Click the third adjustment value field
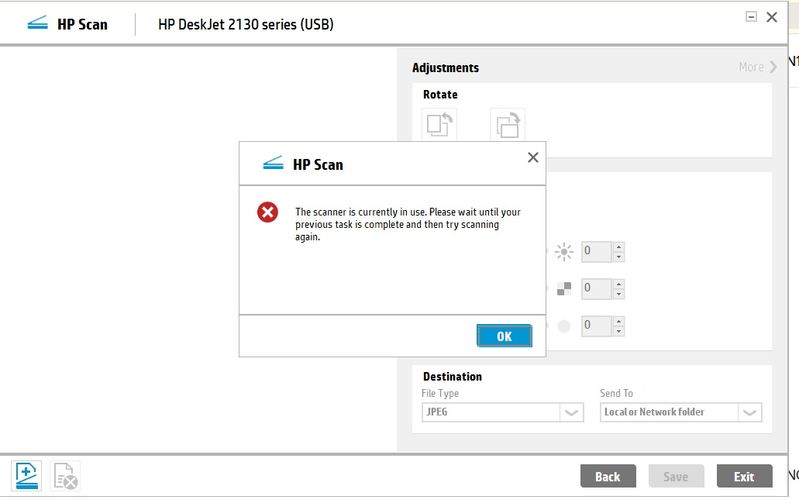Screen dimensions: 799x500 click(x=596, y=326)
